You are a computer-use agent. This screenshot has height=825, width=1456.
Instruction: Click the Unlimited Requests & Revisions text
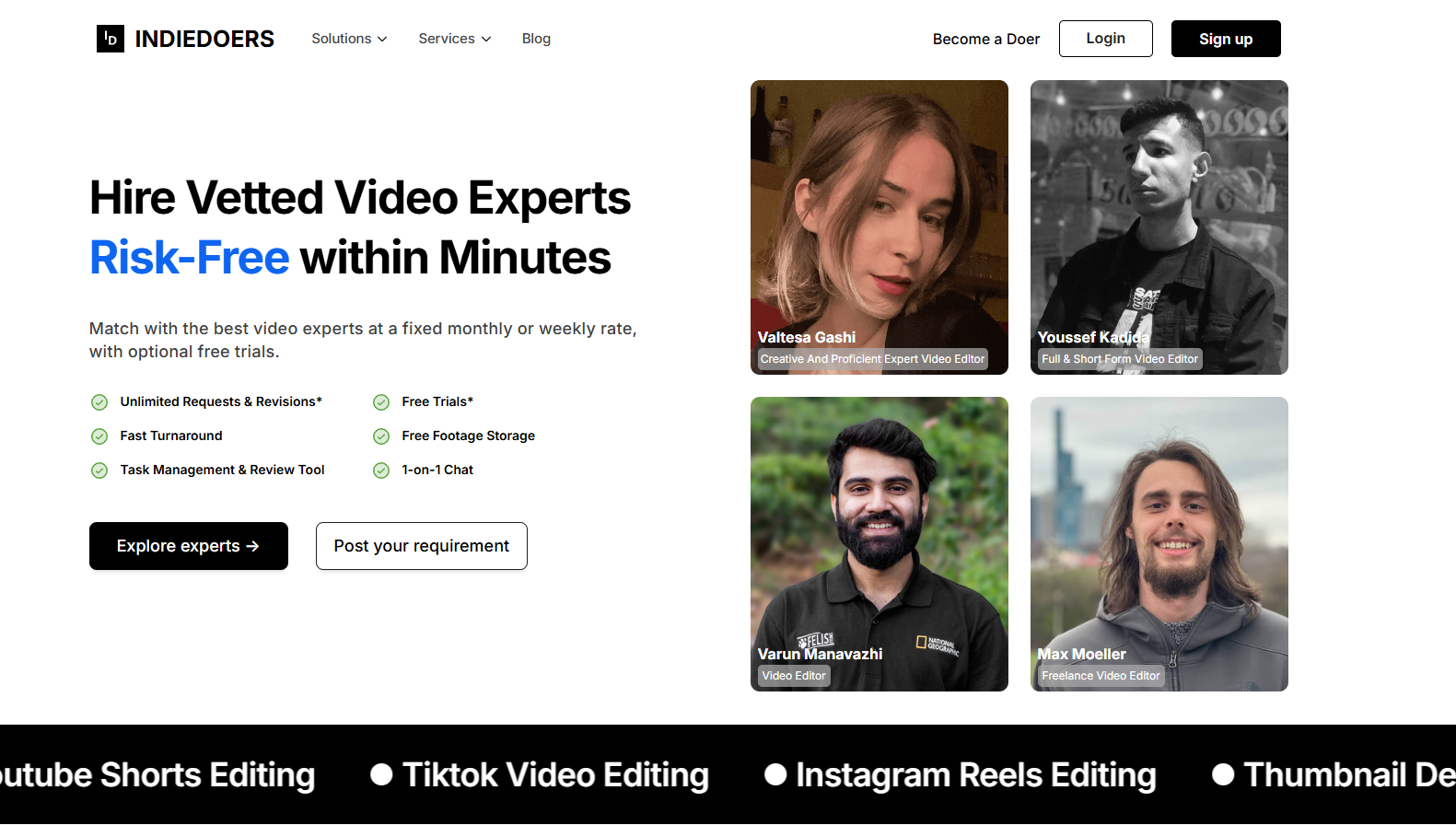click(221, 401)
